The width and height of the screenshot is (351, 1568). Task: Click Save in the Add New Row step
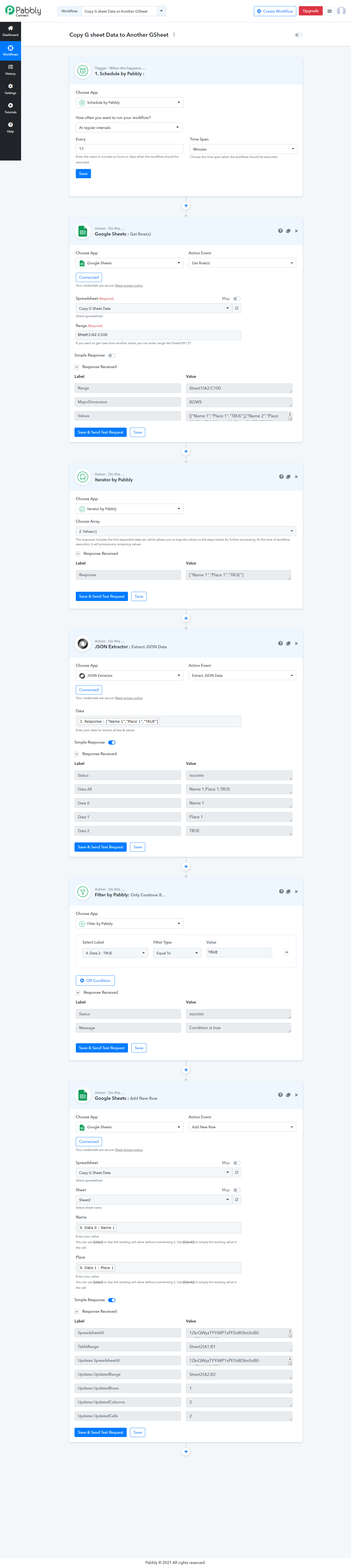pos(138,1432)
